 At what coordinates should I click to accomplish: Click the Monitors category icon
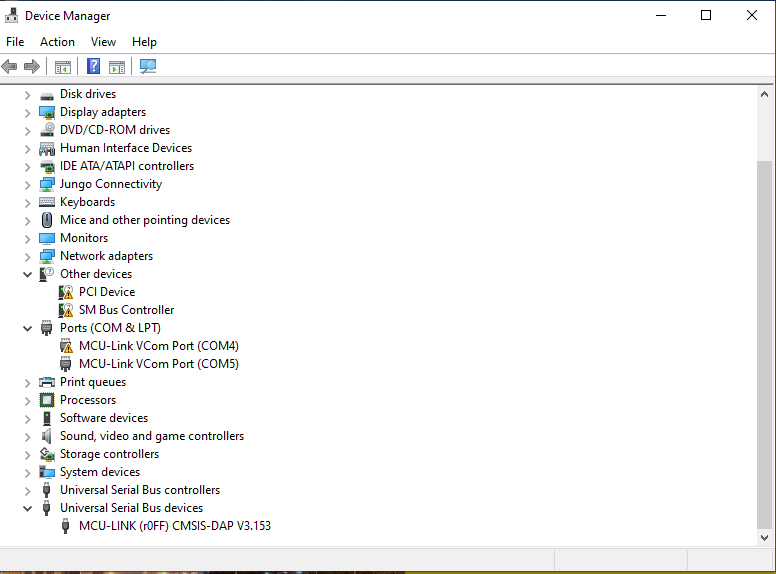point(47,239)
